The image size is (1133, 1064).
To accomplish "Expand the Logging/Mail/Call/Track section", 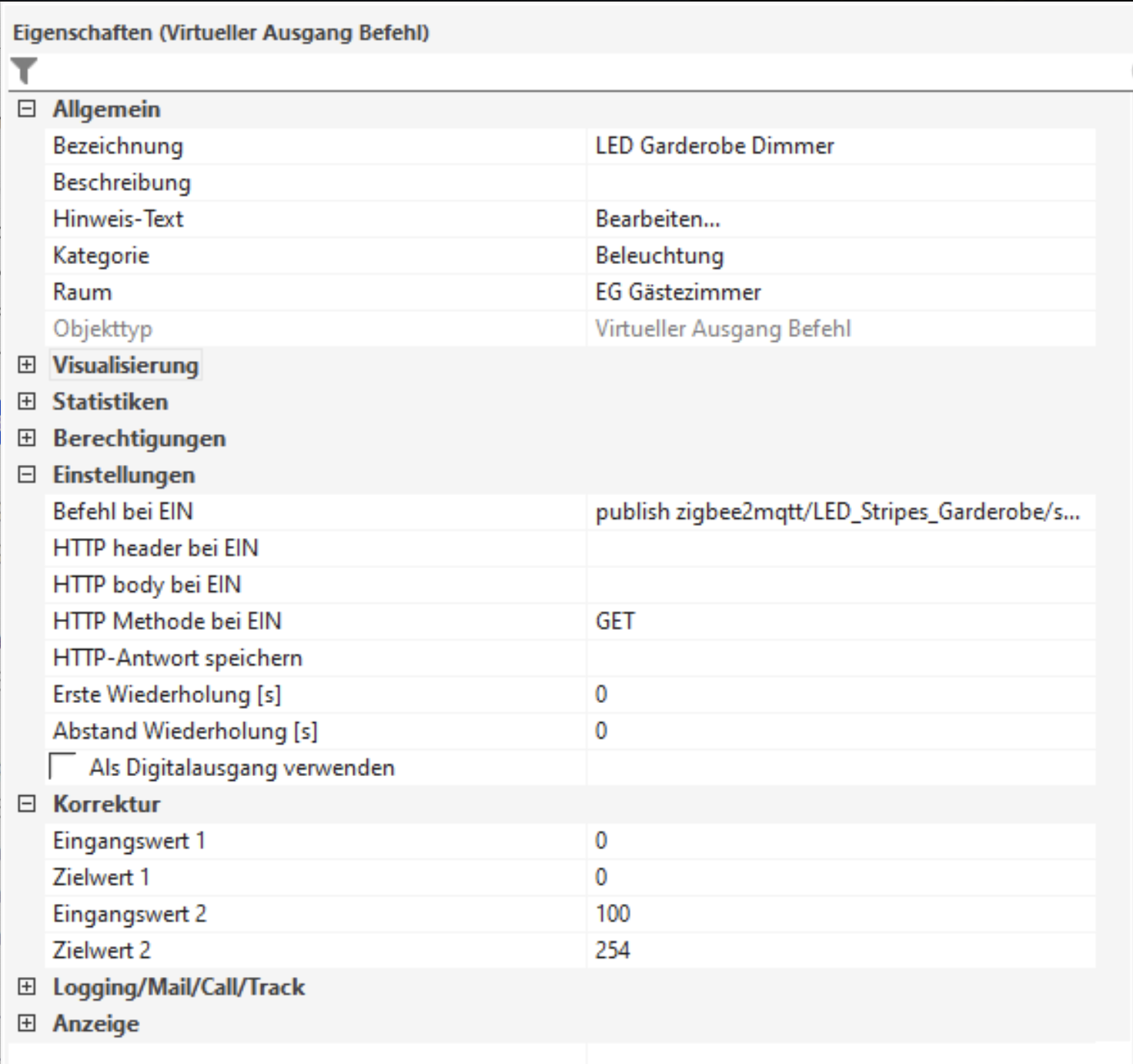I will click(27, 987).
